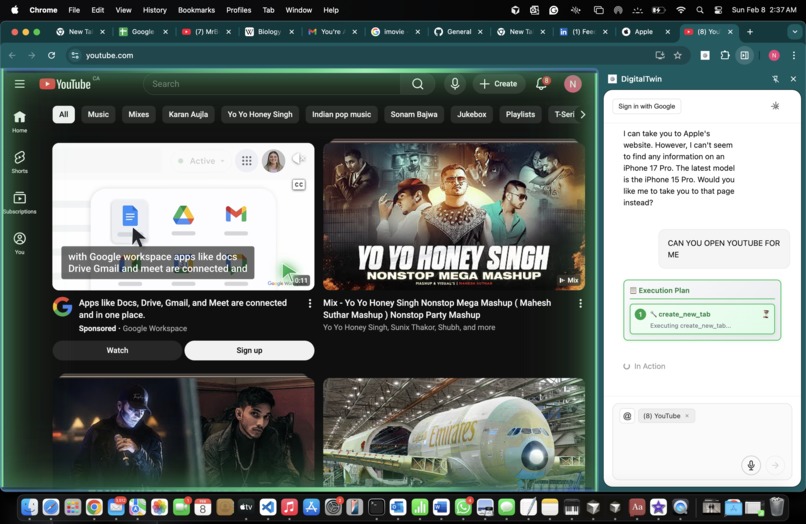The width and height of the screenshot is (806, 524).
Task: Open macOS Control Center in menu bar
Action: click(x=718, y=10)
